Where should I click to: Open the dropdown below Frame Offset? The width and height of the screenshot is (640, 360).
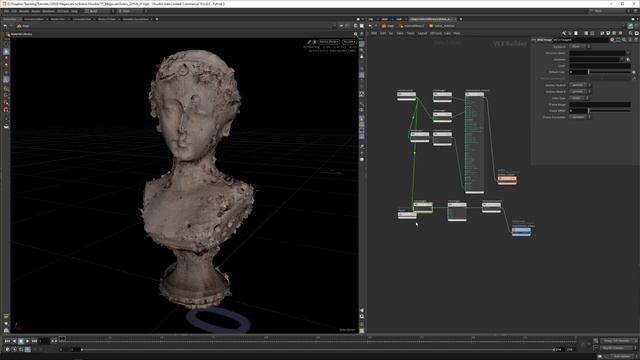580,117
